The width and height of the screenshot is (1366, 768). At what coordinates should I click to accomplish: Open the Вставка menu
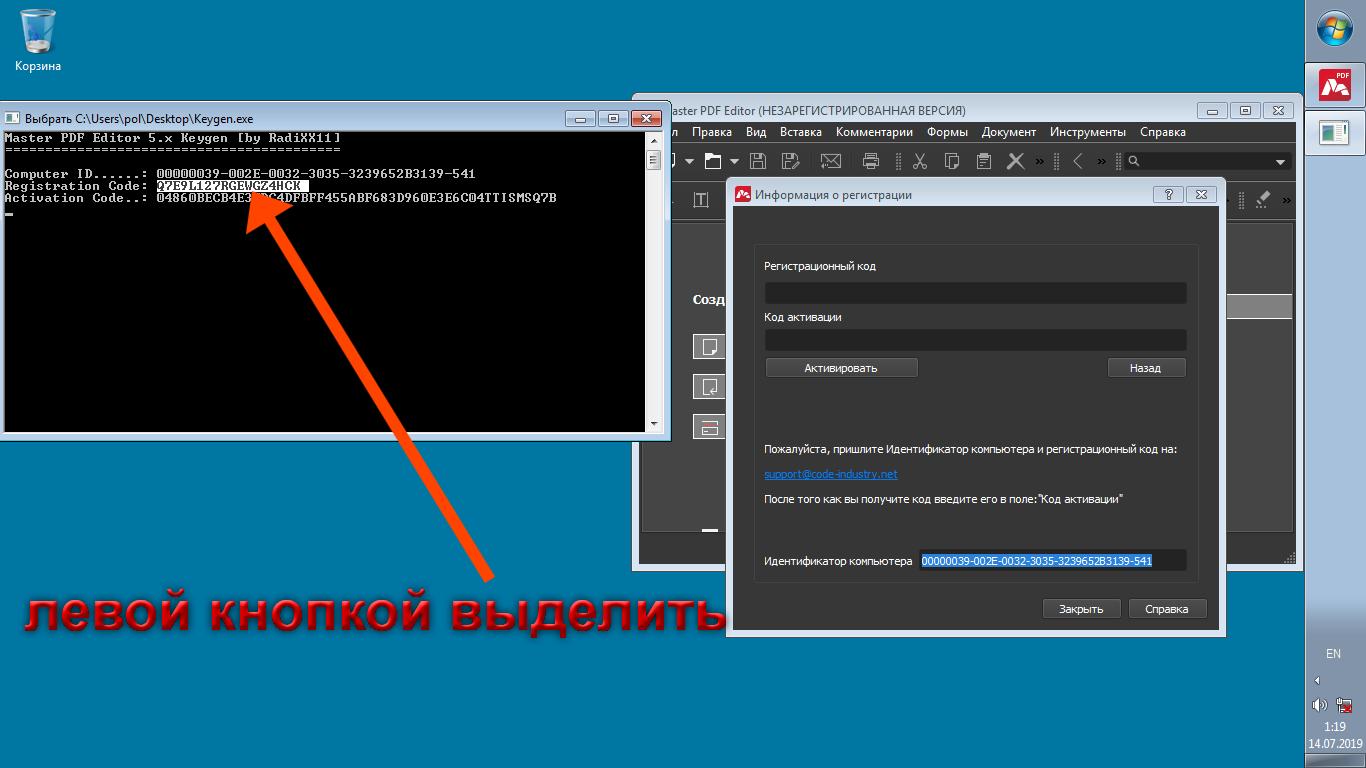click(801, 132)
